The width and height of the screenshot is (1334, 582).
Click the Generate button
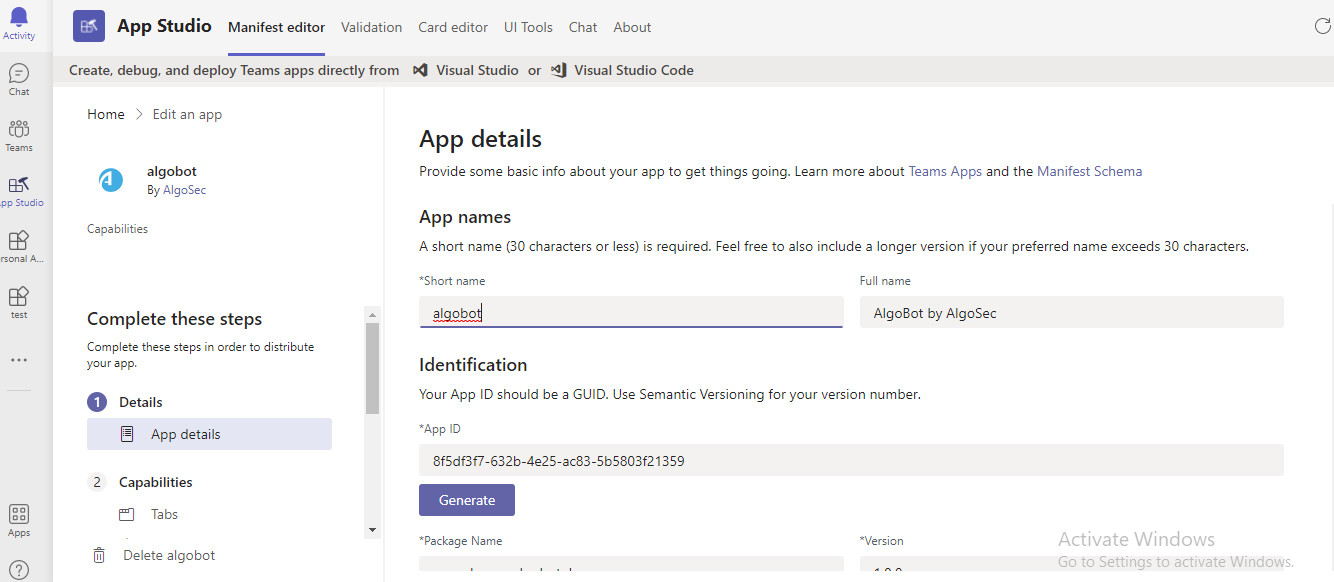[x=467, y=500]
